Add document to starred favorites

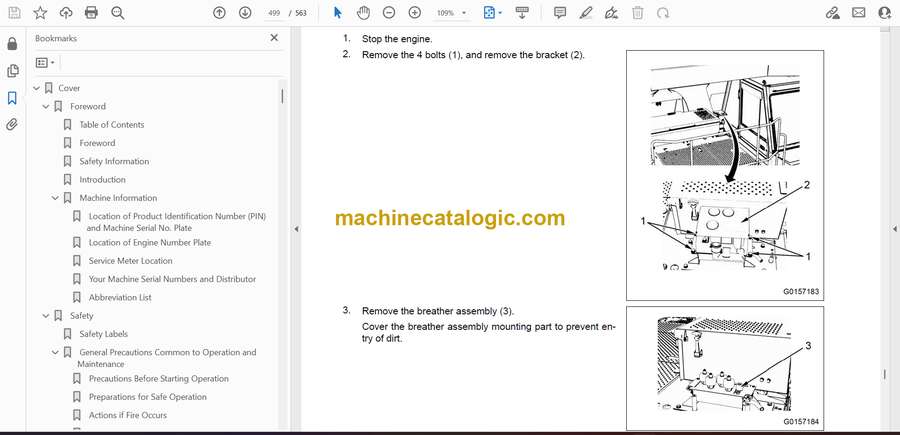coord(40,13)
